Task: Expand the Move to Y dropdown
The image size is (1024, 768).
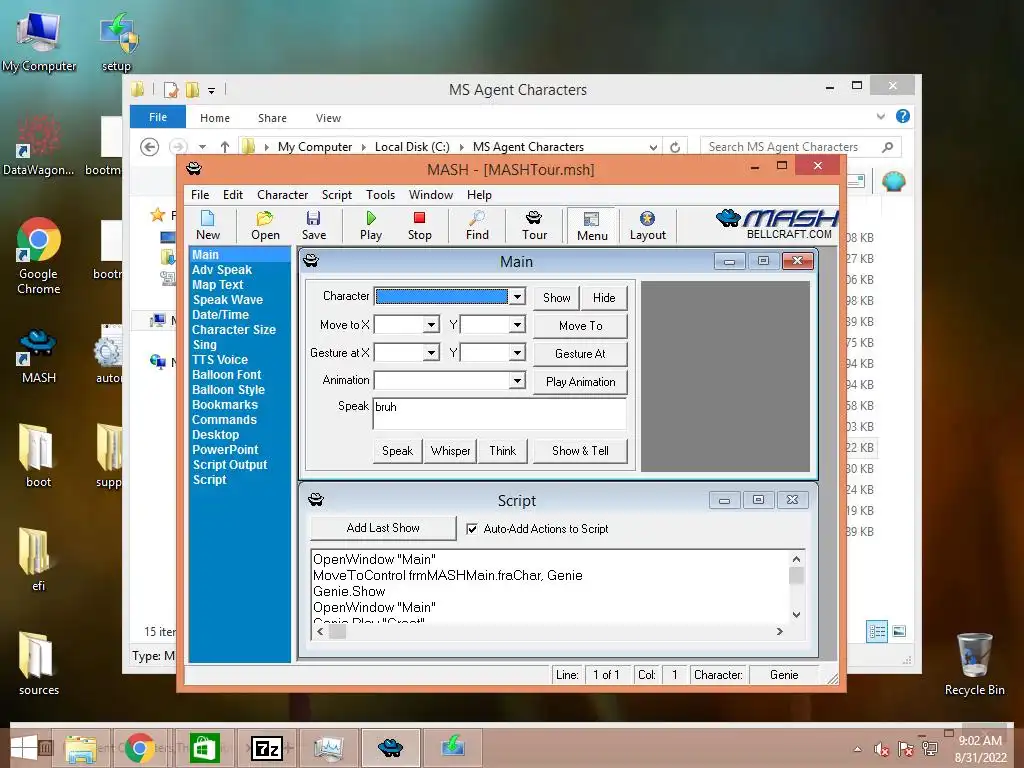Action: (517, 325)
